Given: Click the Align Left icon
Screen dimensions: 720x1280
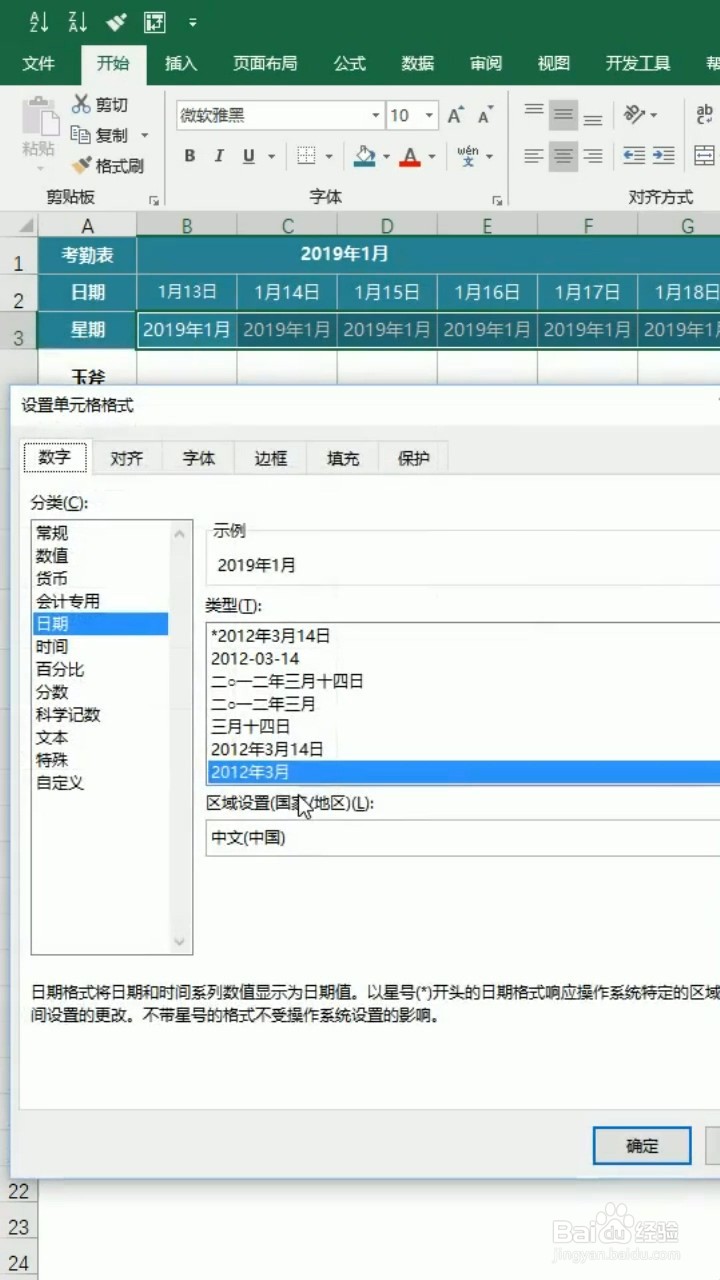Looking at the screenshot, I should 534,156.
